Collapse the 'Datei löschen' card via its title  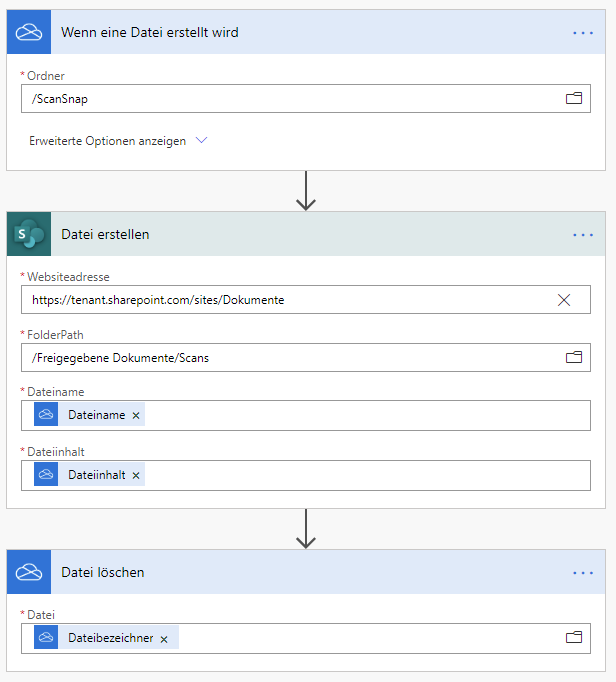pos(103,572)
